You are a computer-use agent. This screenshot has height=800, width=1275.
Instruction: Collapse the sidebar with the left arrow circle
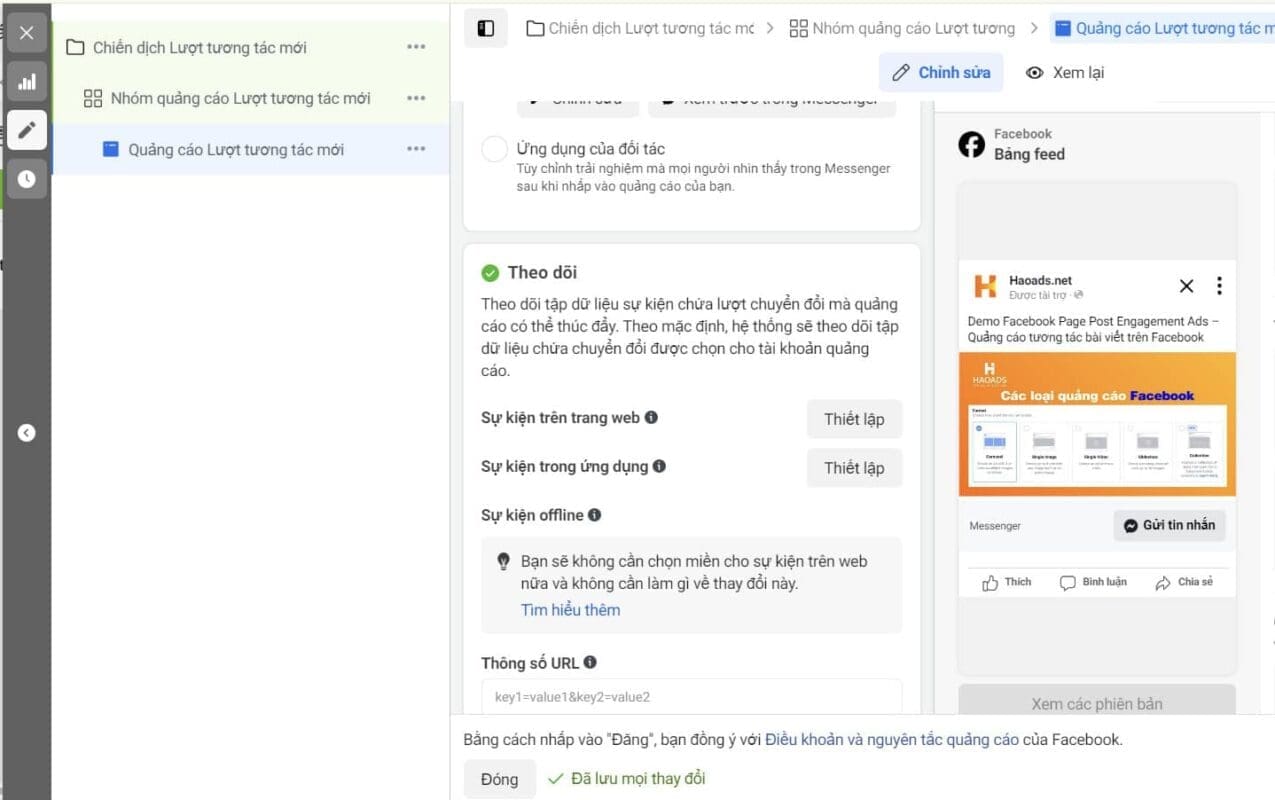pos(27,433)
